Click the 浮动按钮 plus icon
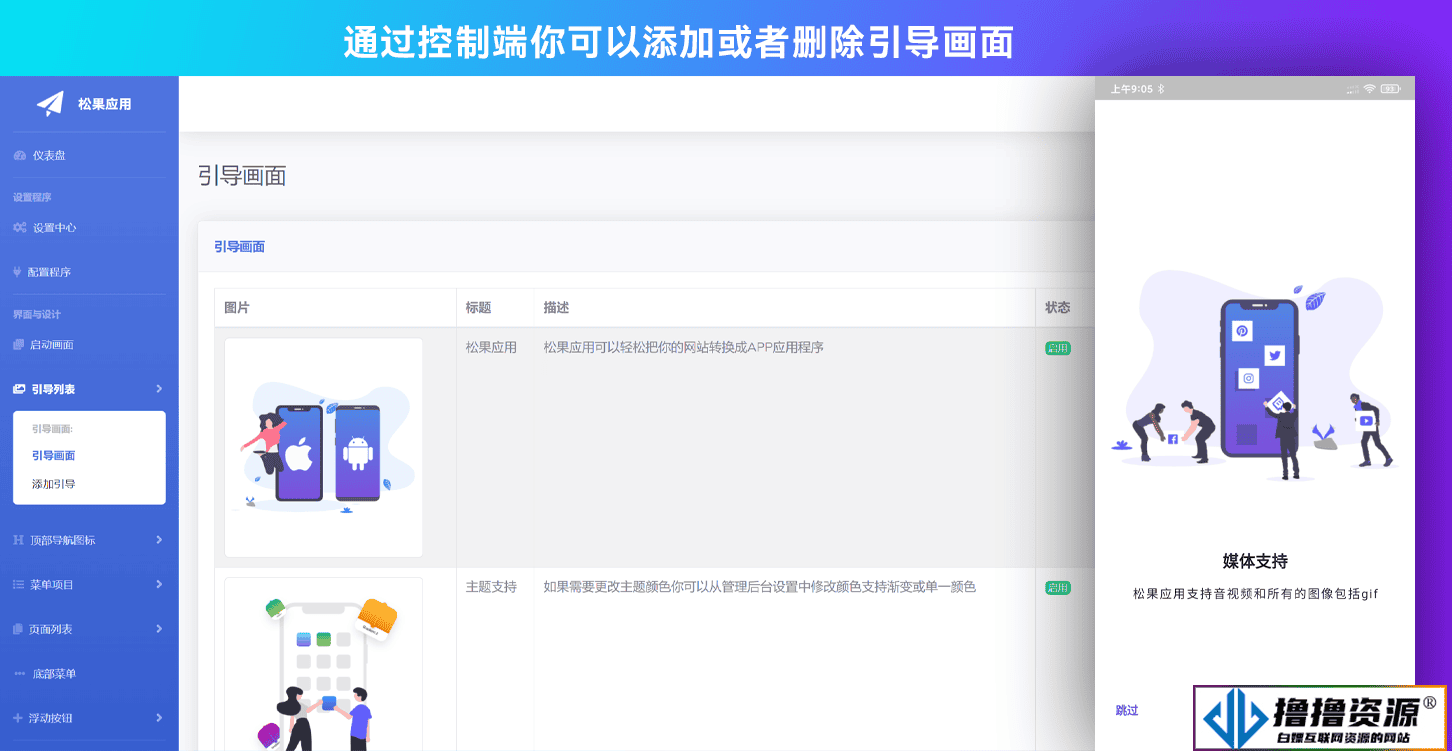This screenshot has height=751, width=1452. pos(18,718)
